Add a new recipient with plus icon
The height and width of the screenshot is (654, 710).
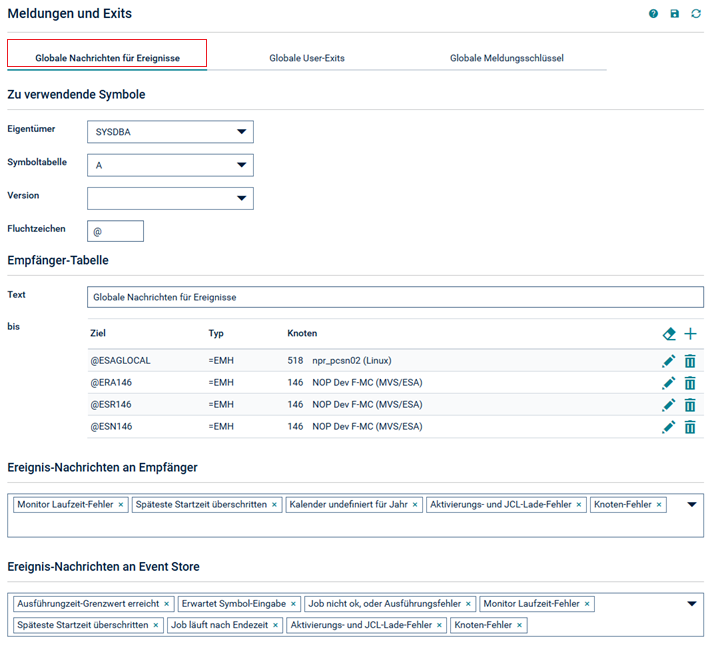[x=690, y=334]
